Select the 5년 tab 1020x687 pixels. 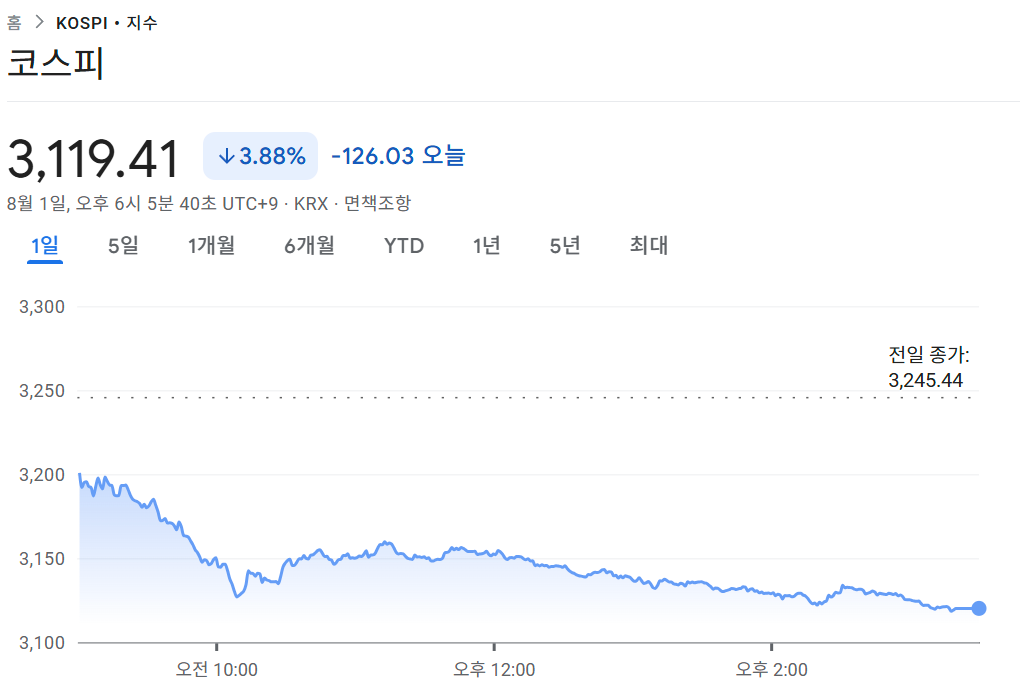point(564,245)
